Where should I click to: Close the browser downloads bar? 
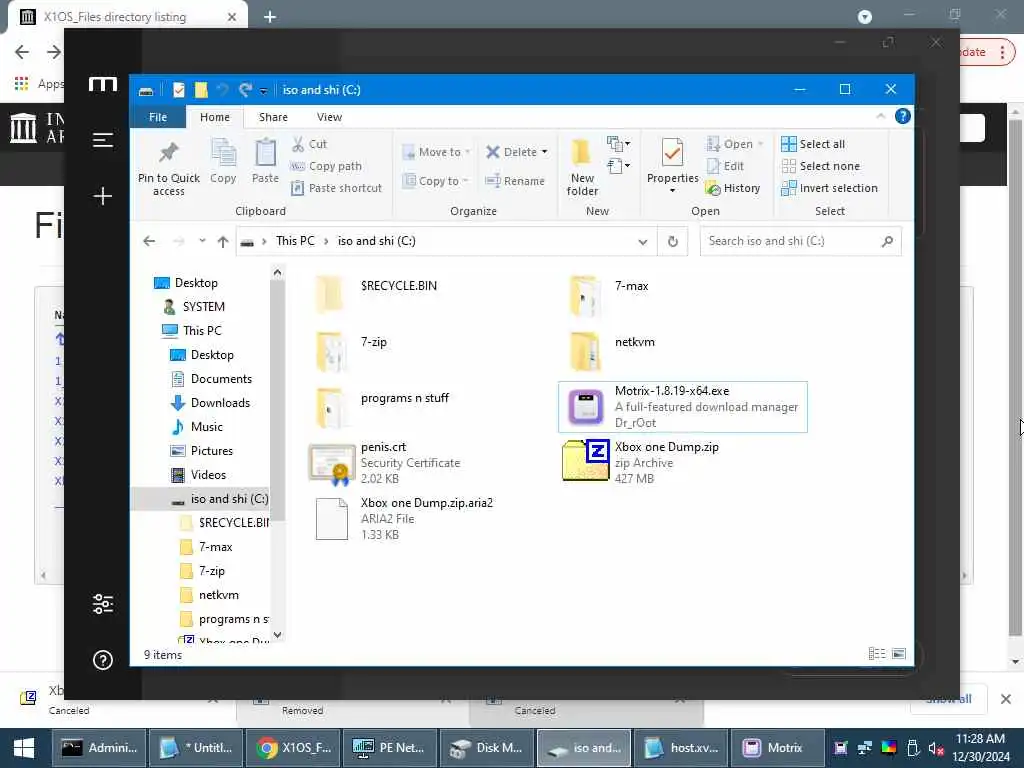(x=1006, y=699)
